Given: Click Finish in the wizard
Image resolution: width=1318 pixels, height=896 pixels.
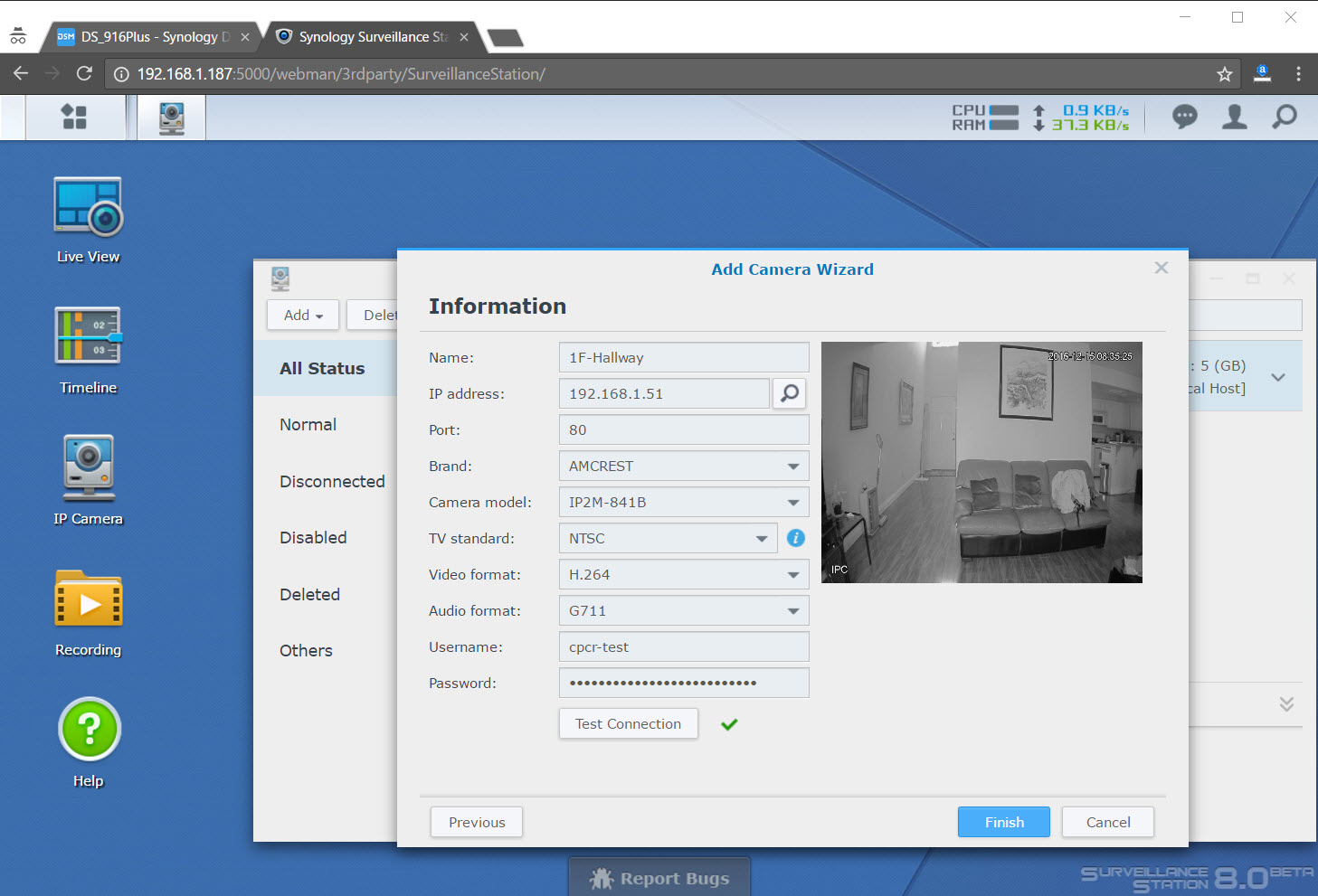Looking at the screenshot, I should click(x=1004, y=822).
